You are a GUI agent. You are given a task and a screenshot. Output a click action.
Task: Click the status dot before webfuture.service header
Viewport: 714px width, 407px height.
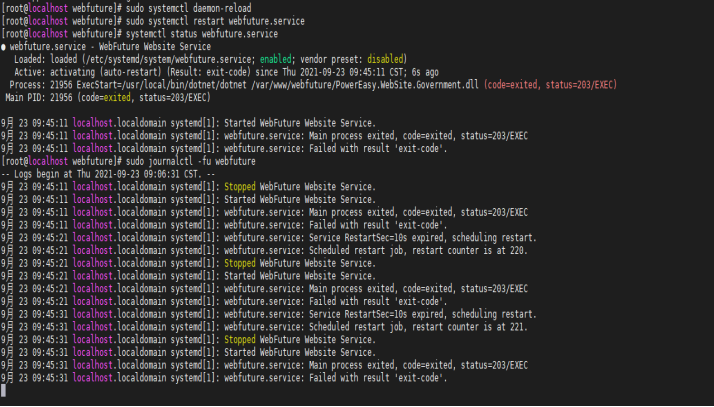[4, 46]
